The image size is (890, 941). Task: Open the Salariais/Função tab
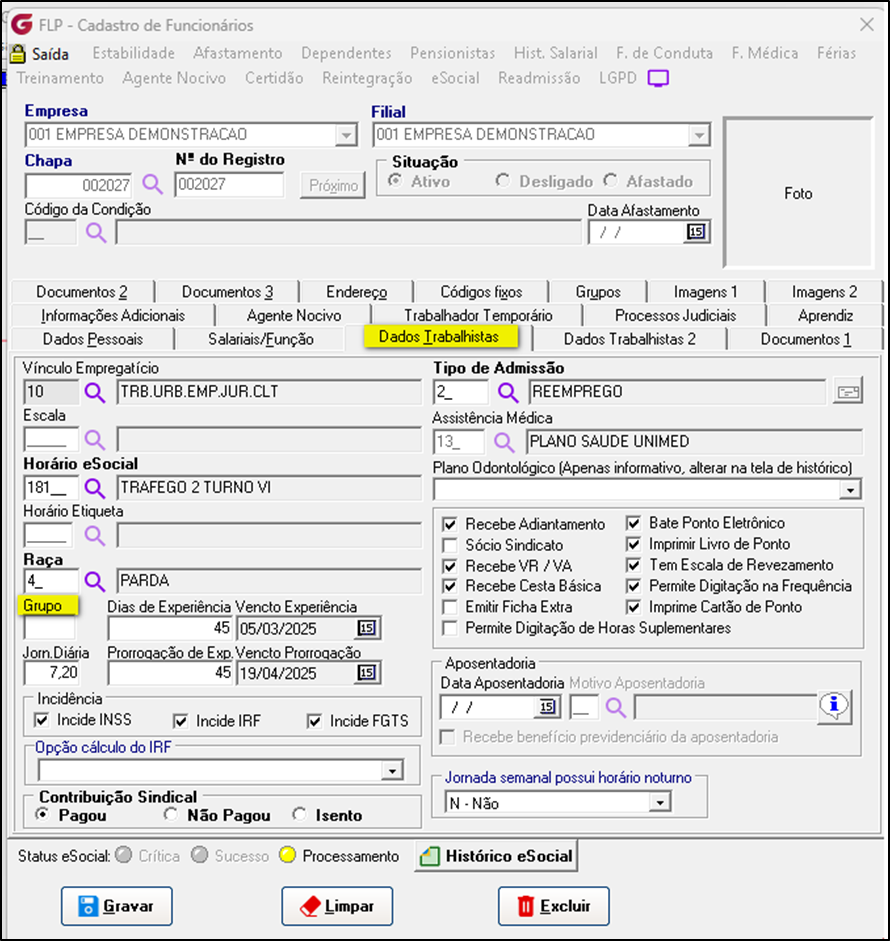[260, 339]
